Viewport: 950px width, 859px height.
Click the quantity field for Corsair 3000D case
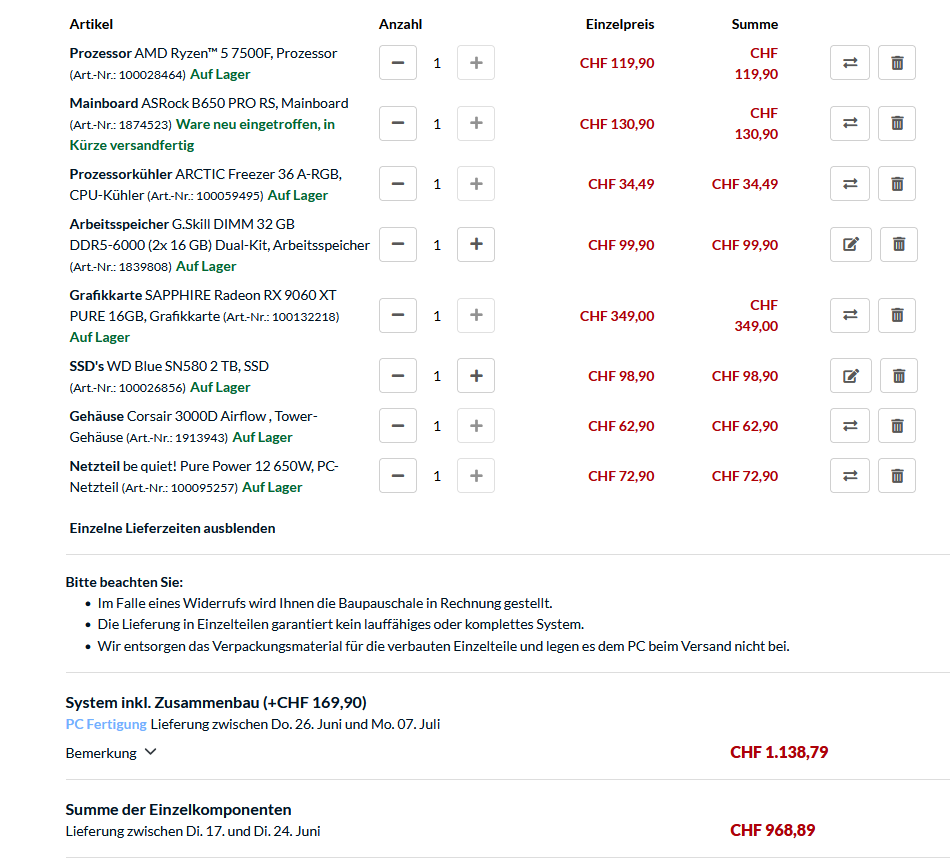(437, 426)
